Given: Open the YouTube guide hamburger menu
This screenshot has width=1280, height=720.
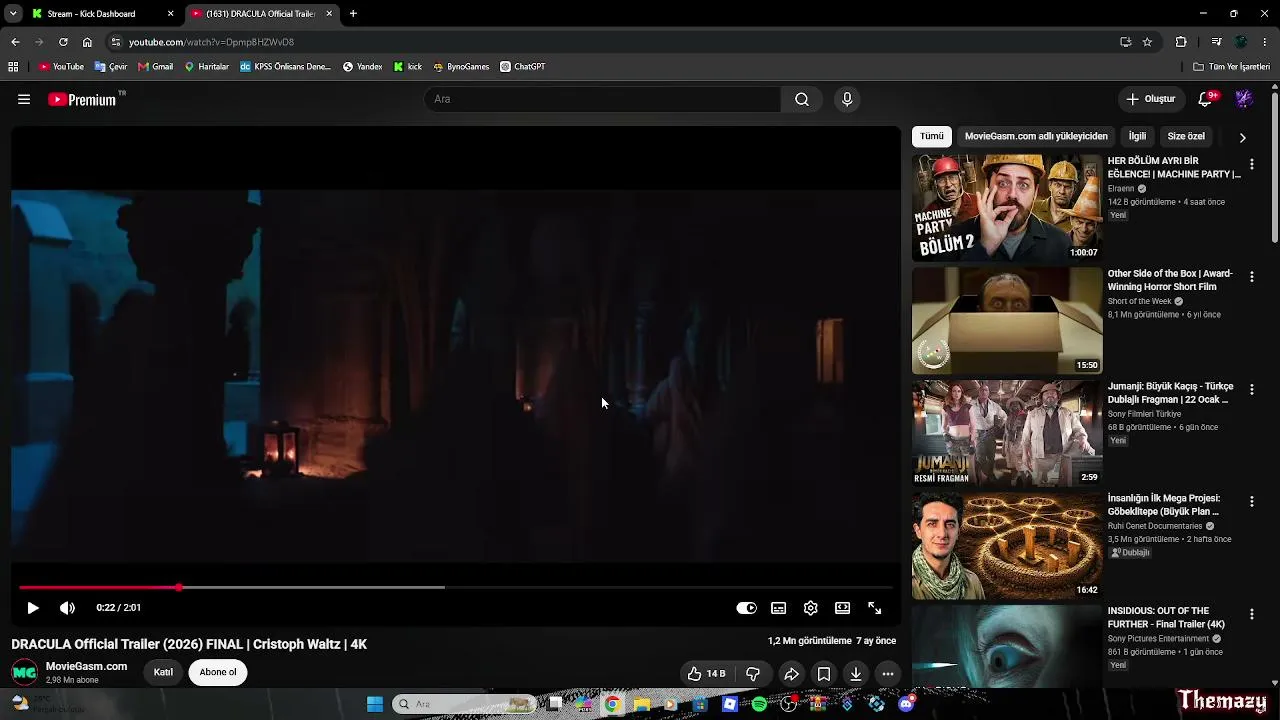Looking at the screenshot, I should [24, 99].
